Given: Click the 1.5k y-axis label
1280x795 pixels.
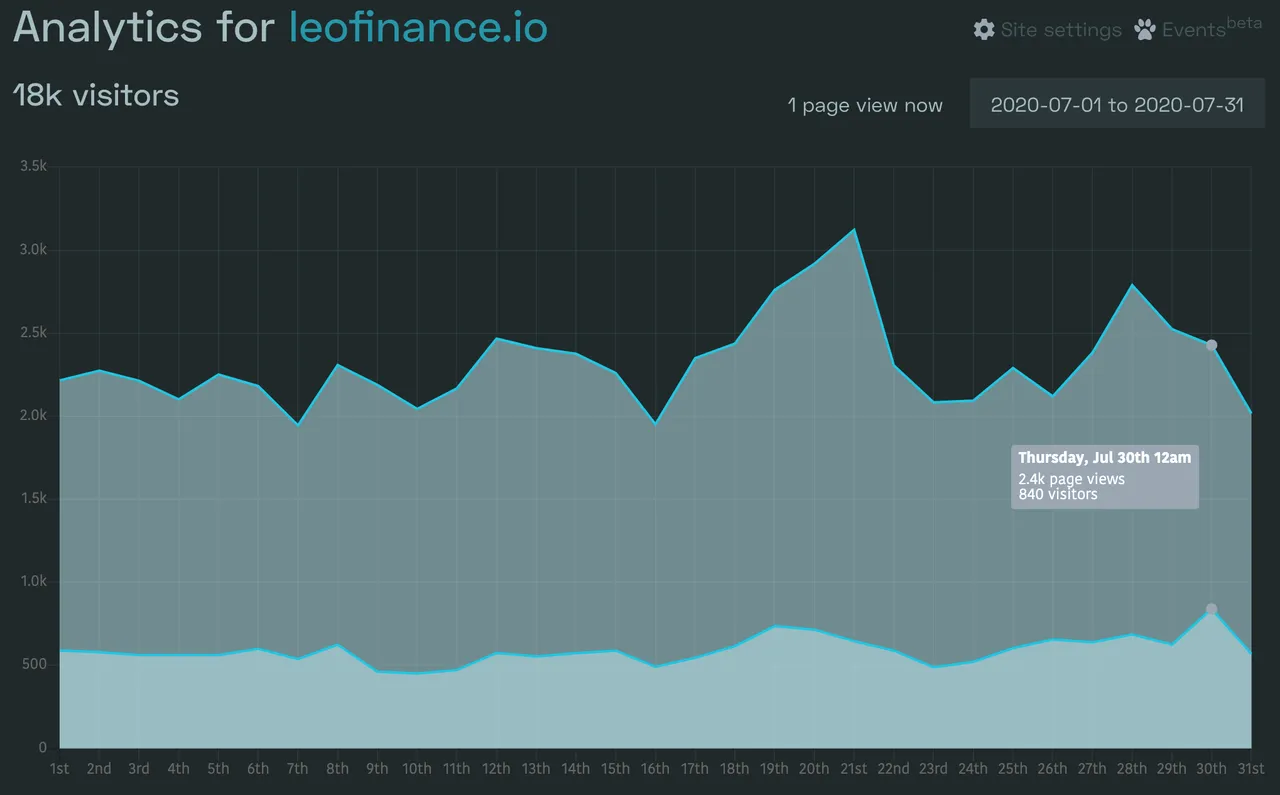Looking at the screenshot, I should 33,498.
